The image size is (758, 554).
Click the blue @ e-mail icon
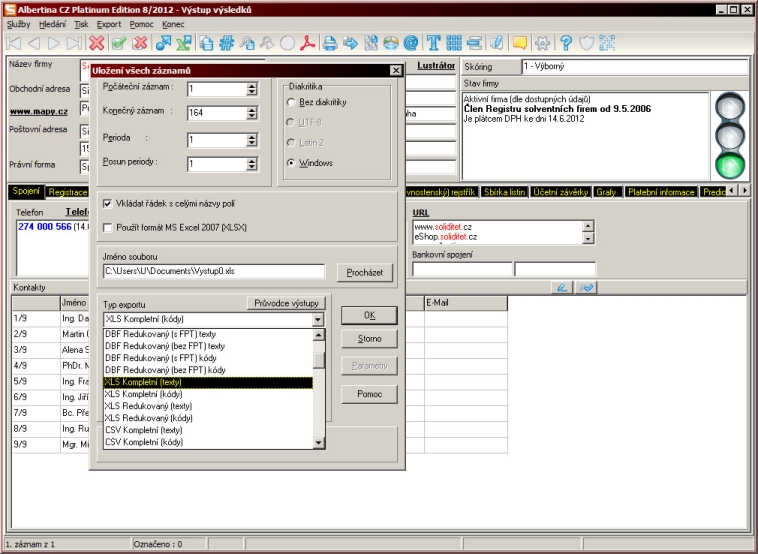point(411,44)
